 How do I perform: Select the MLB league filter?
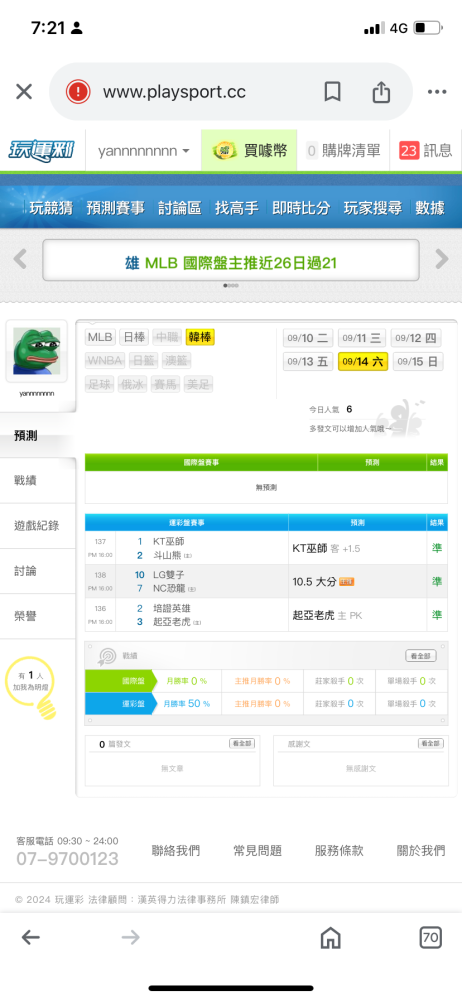100,337
